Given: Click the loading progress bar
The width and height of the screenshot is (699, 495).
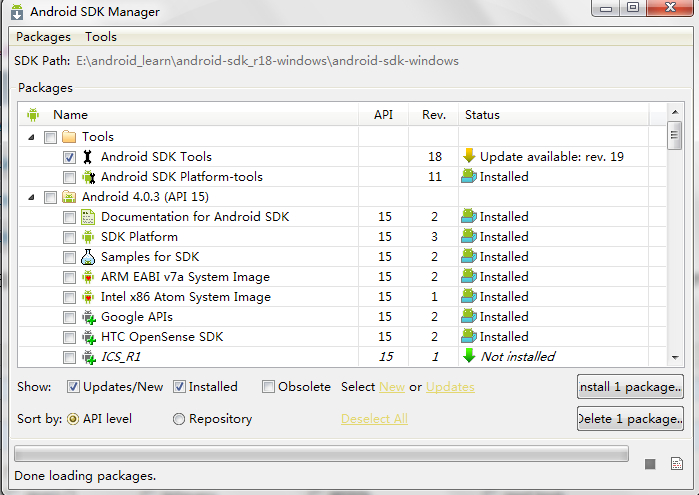Looking at the screenshot, I should [x=321, y=454].
